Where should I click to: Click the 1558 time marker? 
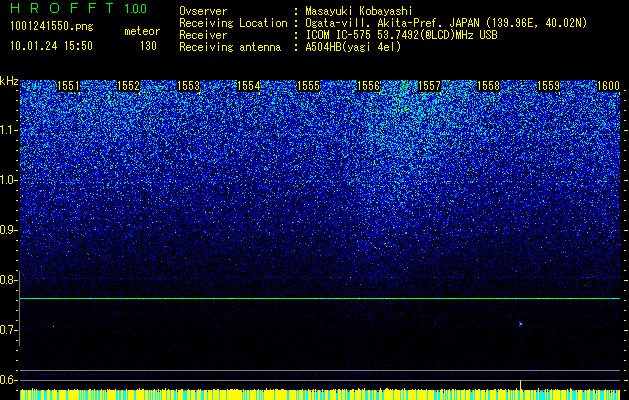[x=489, y=86]
